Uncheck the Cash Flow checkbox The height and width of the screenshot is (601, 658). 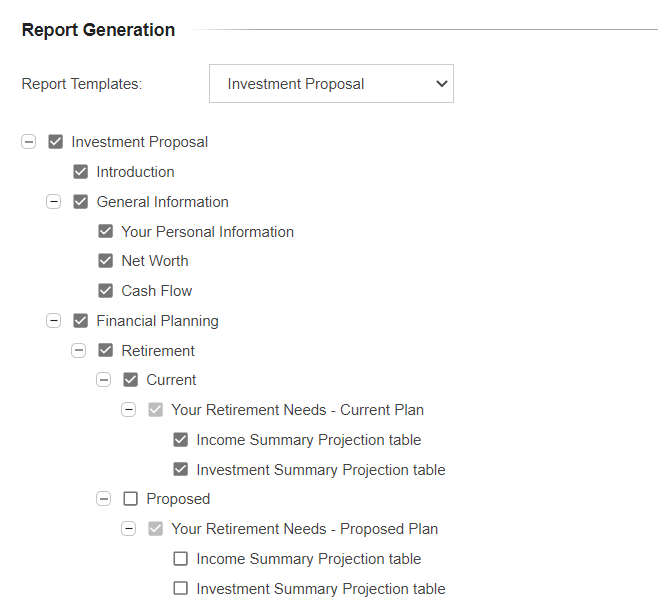coord(106,291)
